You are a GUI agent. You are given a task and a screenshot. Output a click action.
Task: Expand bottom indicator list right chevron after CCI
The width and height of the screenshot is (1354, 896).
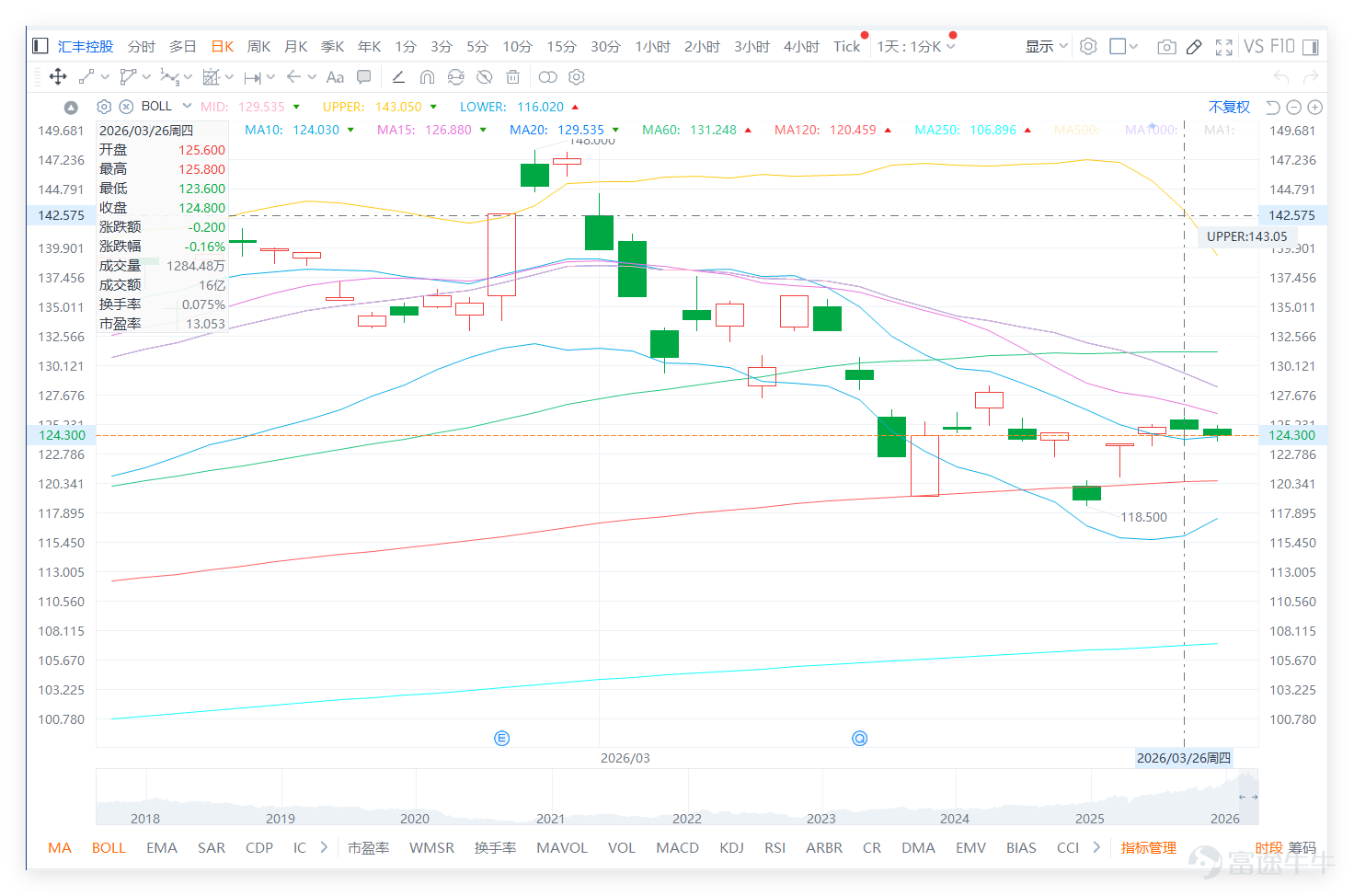pyautogui.click(x=1096, y=847)
